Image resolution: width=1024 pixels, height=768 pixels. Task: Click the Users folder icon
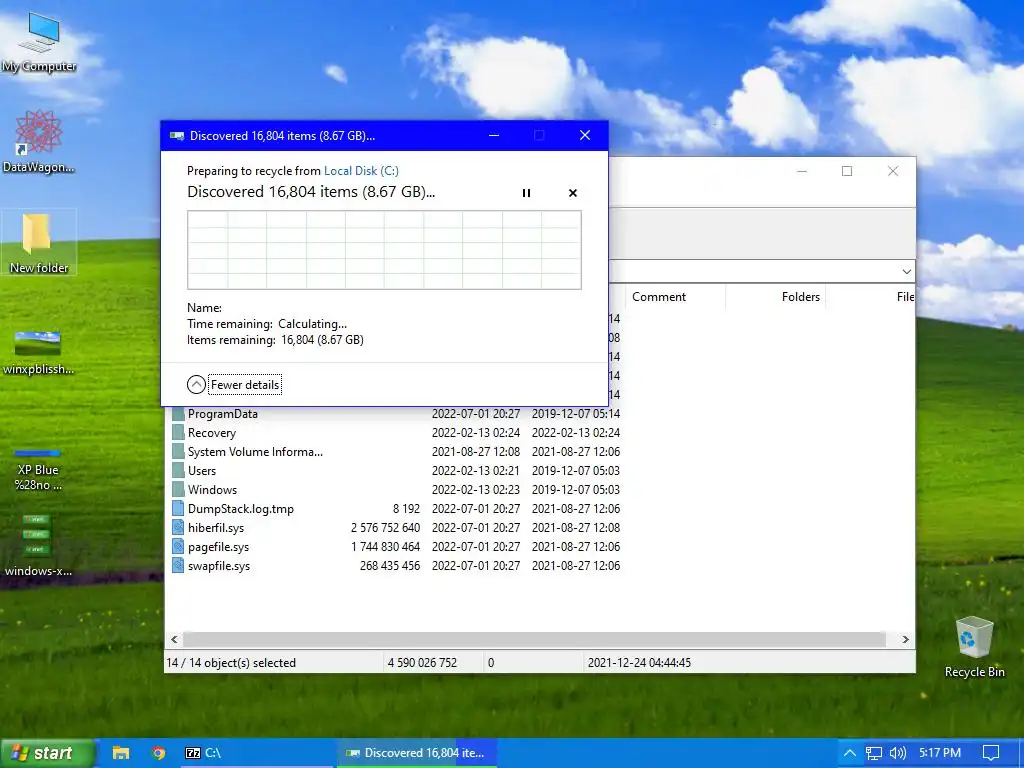coord(178,470)
